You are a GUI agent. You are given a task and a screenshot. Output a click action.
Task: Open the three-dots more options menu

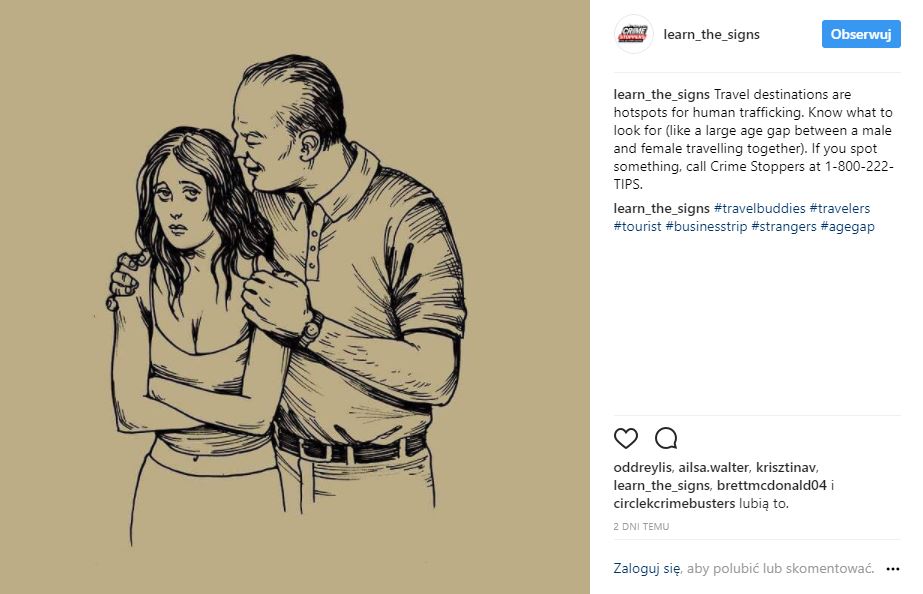893,569
